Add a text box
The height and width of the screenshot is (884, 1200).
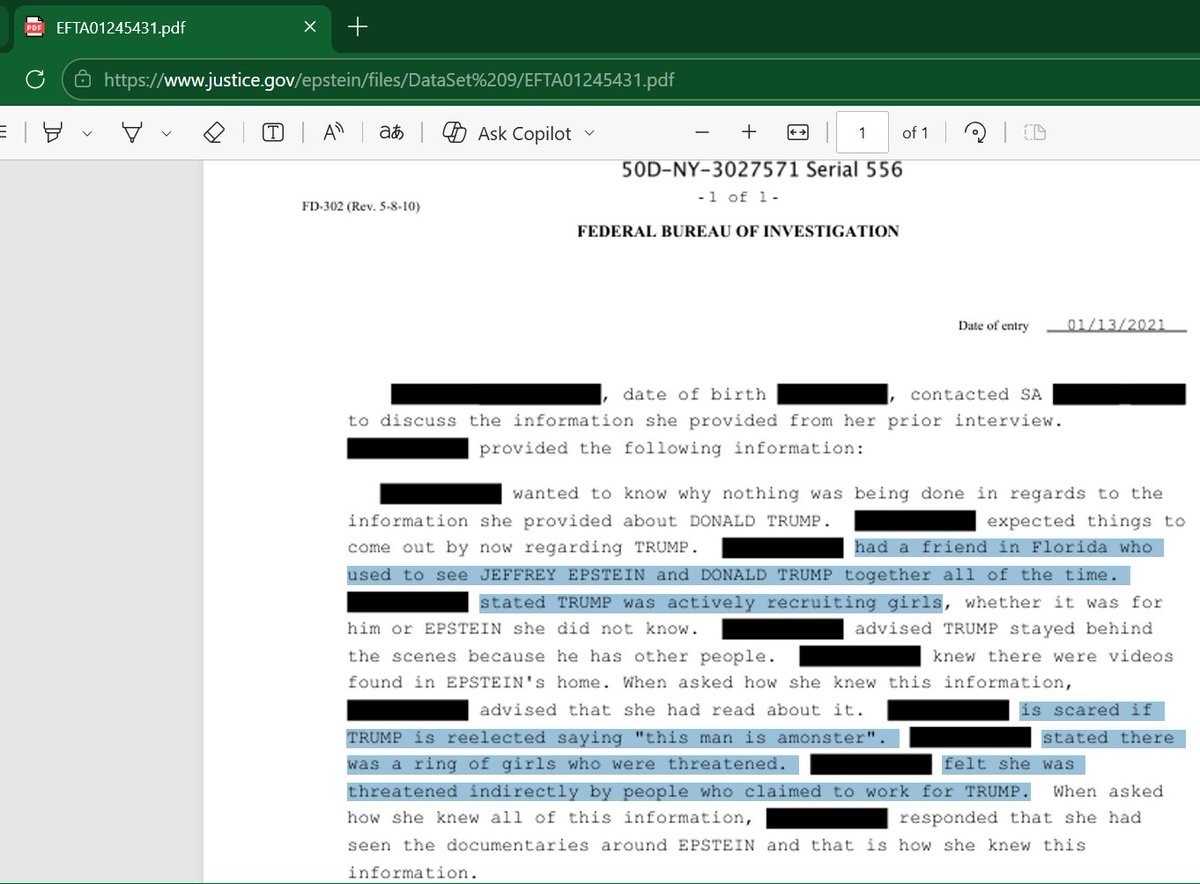coord(273,133)
